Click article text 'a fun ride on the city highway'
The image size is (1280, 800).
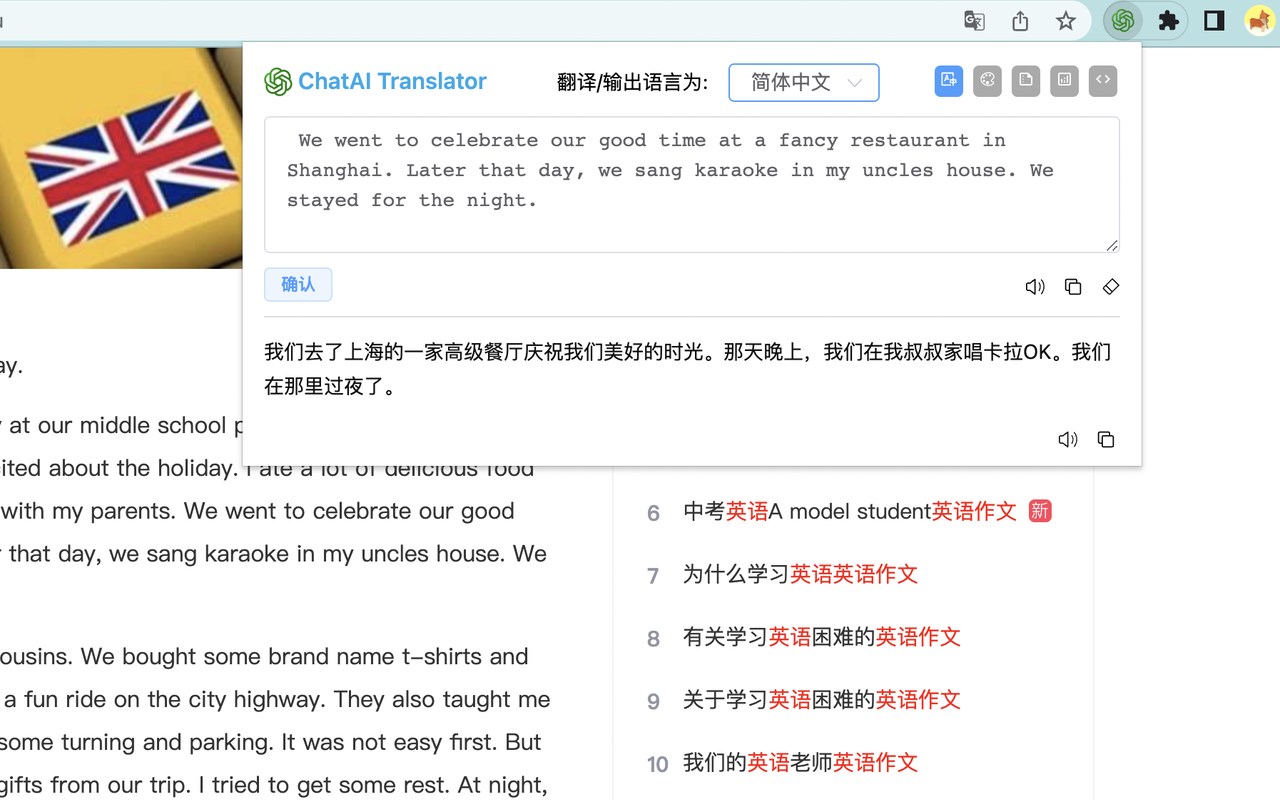click(164, 700)
